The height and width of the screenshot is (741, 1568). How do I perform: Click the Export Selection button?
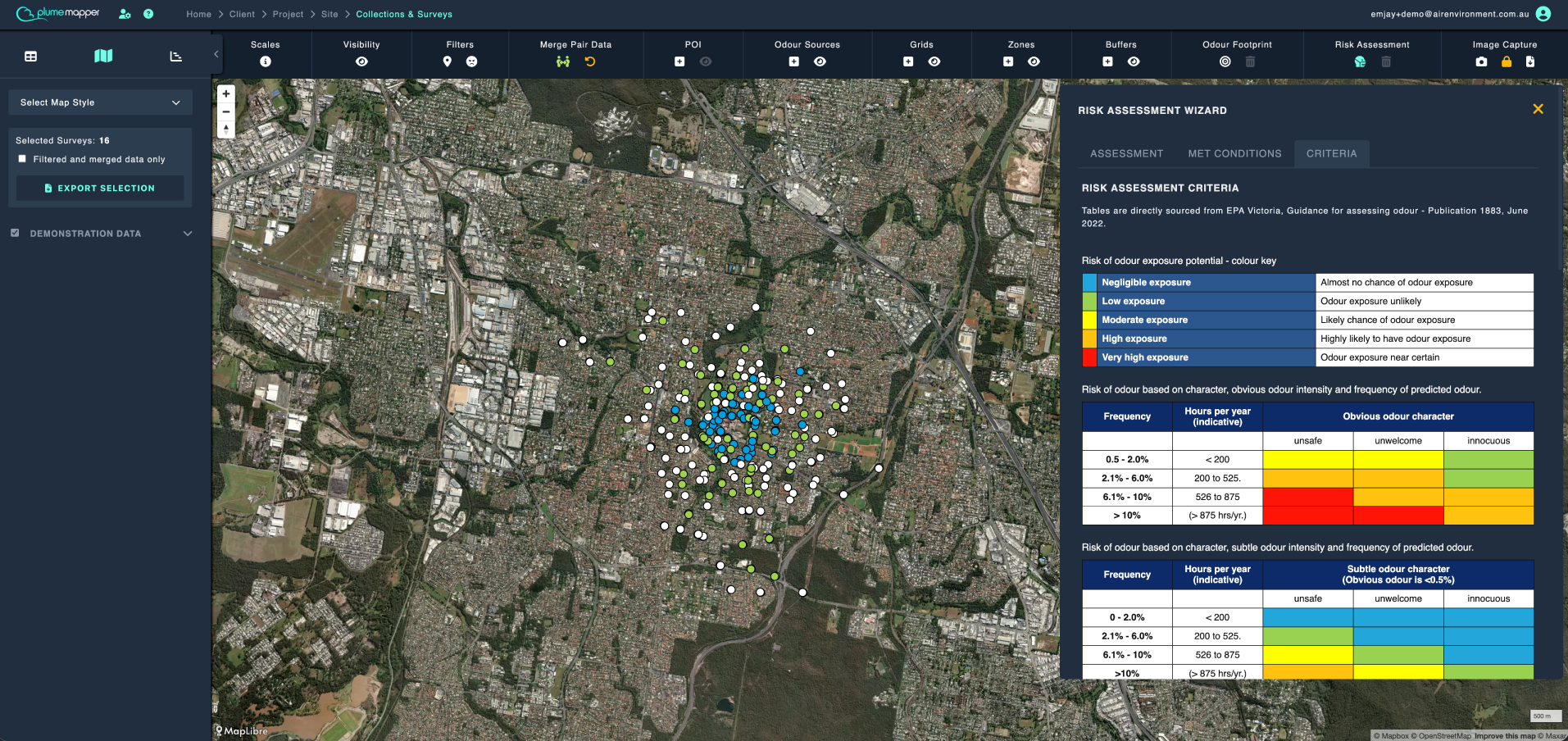100,189
